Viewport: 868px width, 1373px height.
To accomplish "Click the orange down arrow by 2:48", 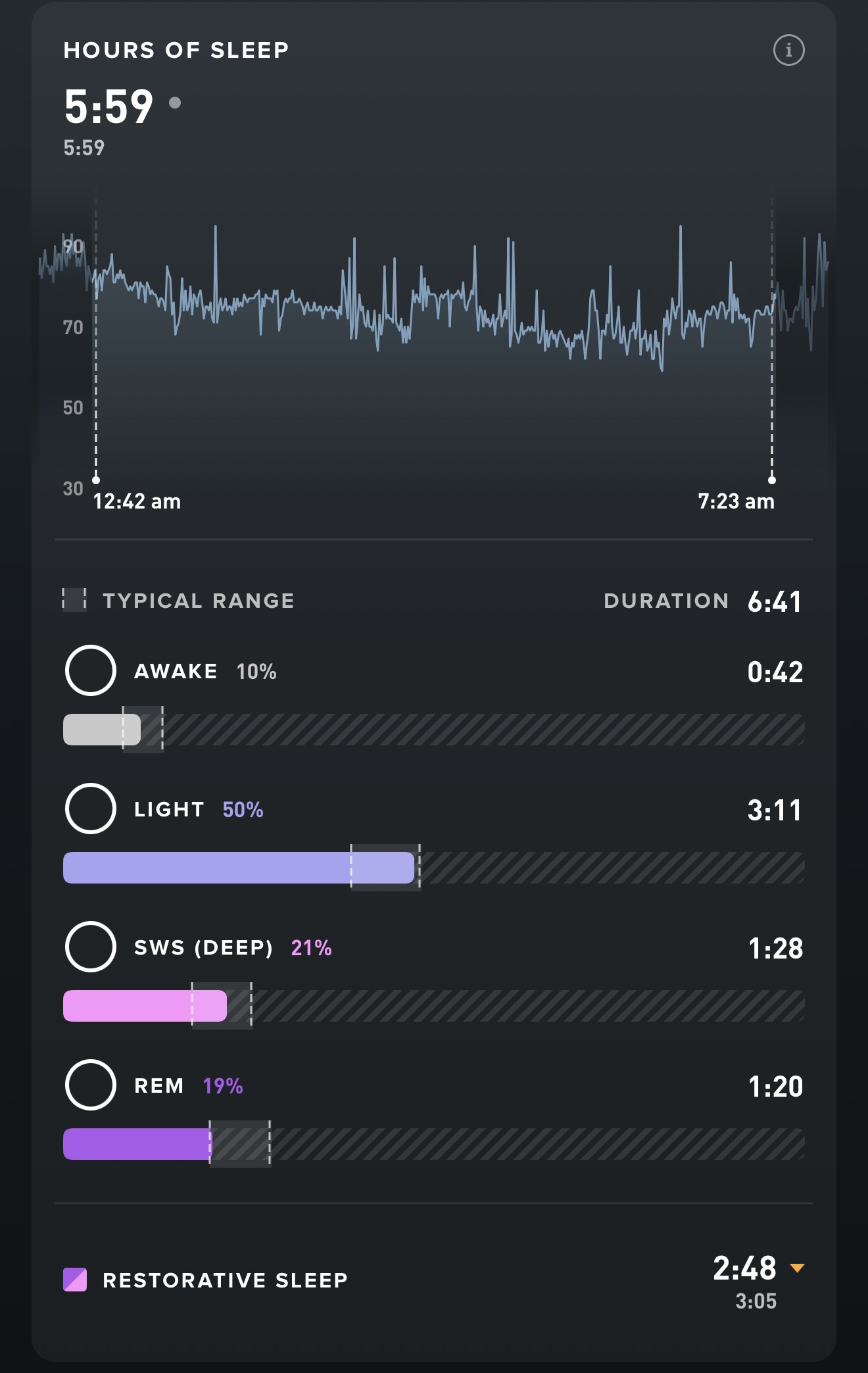I will [x=797, y=1268].
